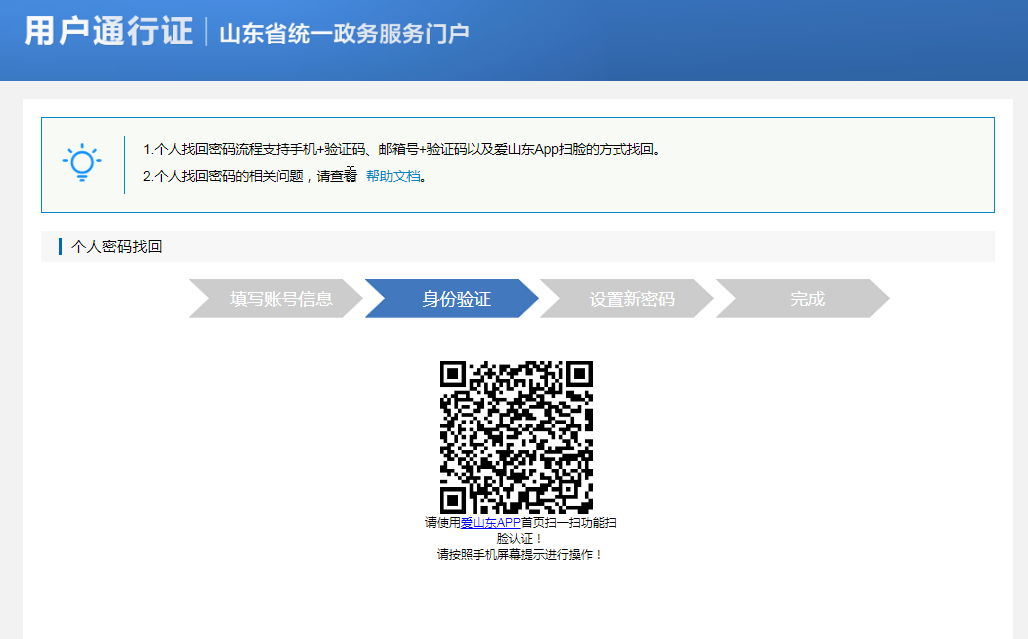Screen dimensions: 1028x639
Task: Click the 请按照手机屏幕提示进行操作 instruction text
Action: click(520, 554)
